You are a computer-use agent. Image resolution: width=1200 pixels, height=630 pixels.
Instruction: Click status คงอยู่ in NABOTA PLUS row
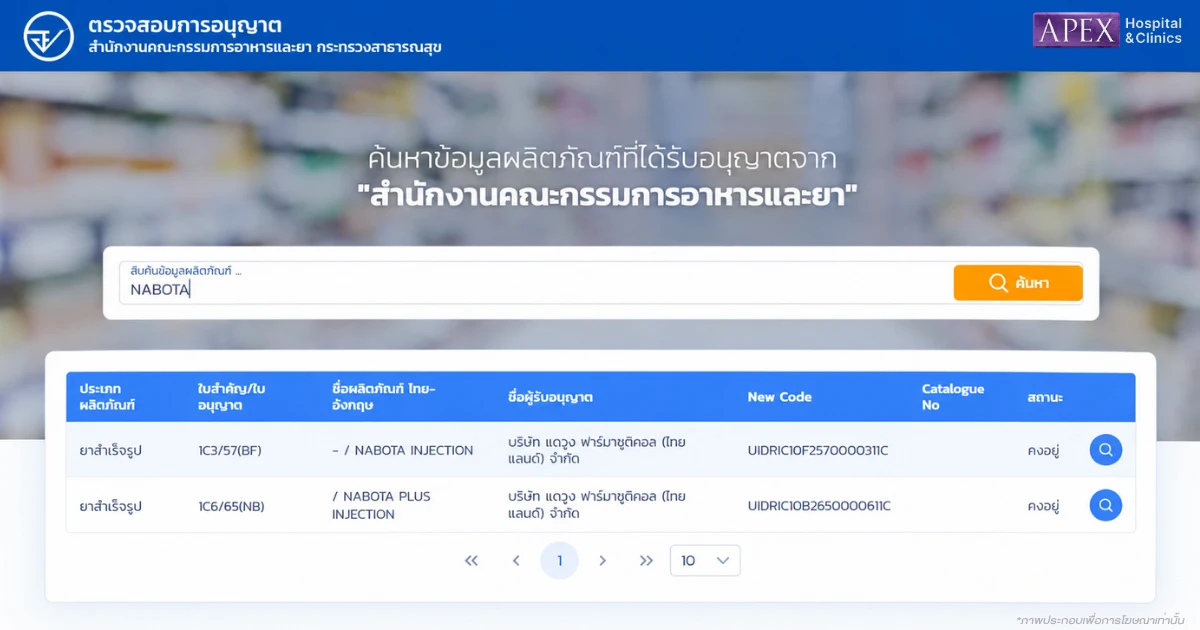pos(1043,506)
